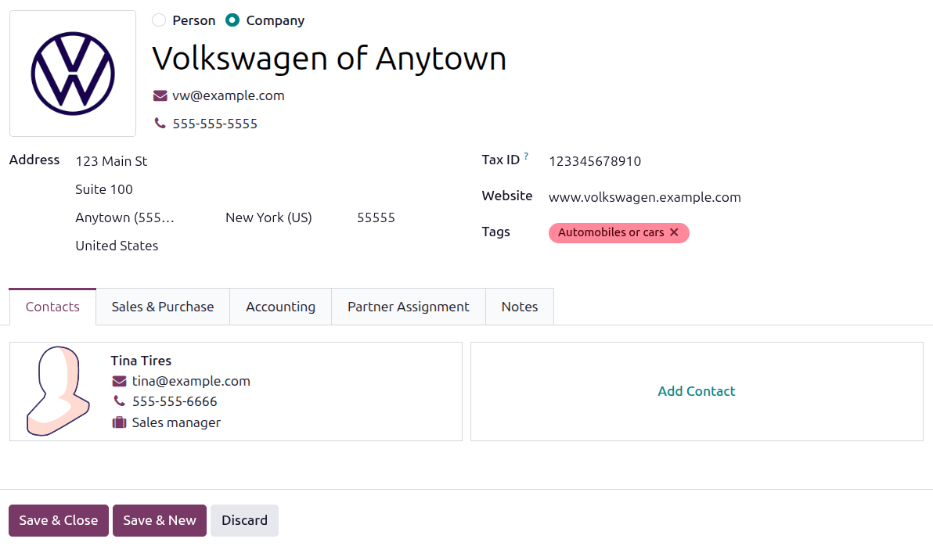Open the Accounting tab

280,307
